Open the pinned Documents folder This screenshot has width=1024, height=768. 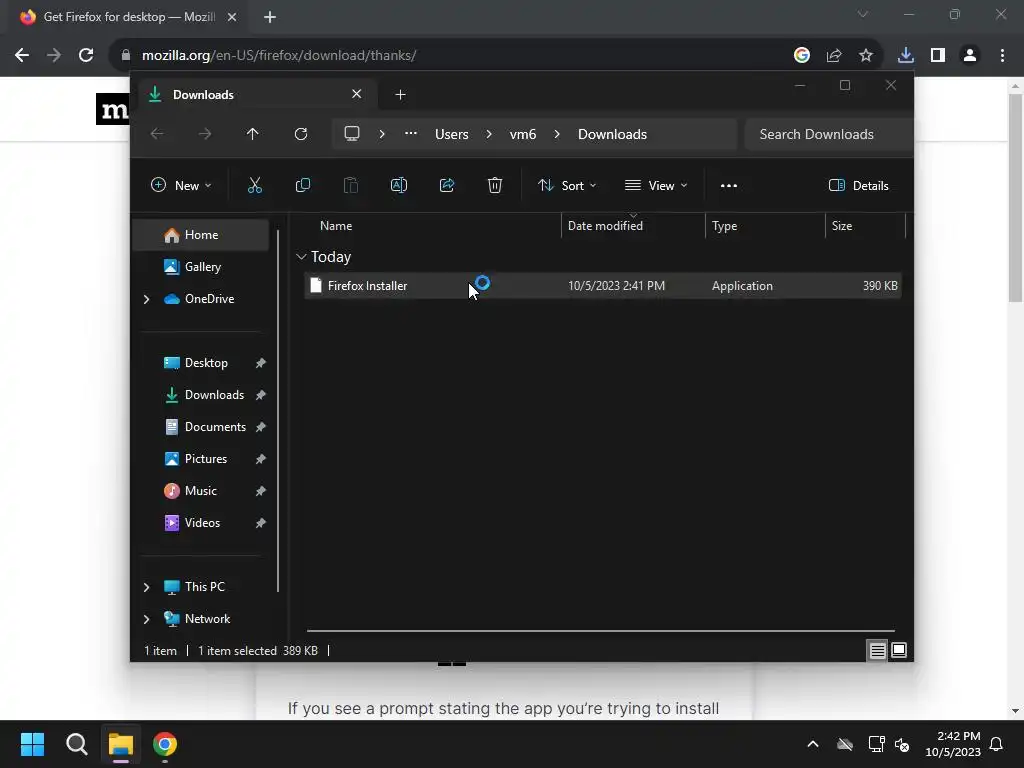pyautogui.click(x=200, y=426)
